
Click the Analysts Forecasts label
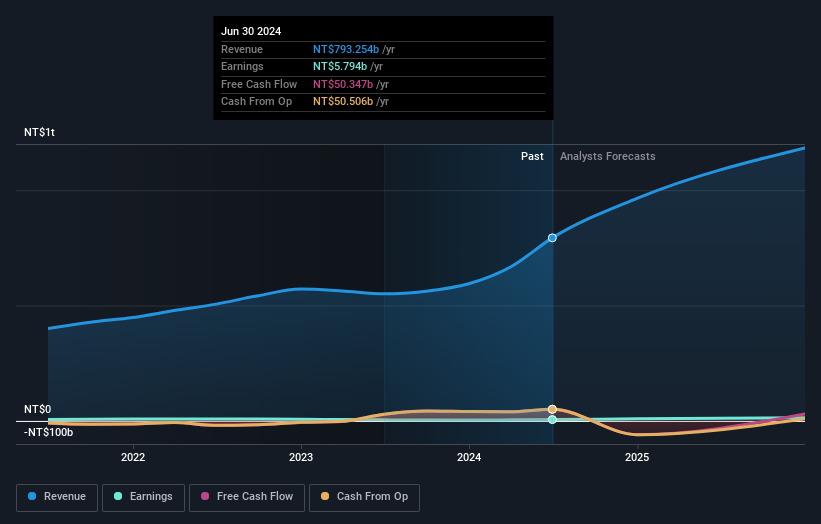(607, 157)
